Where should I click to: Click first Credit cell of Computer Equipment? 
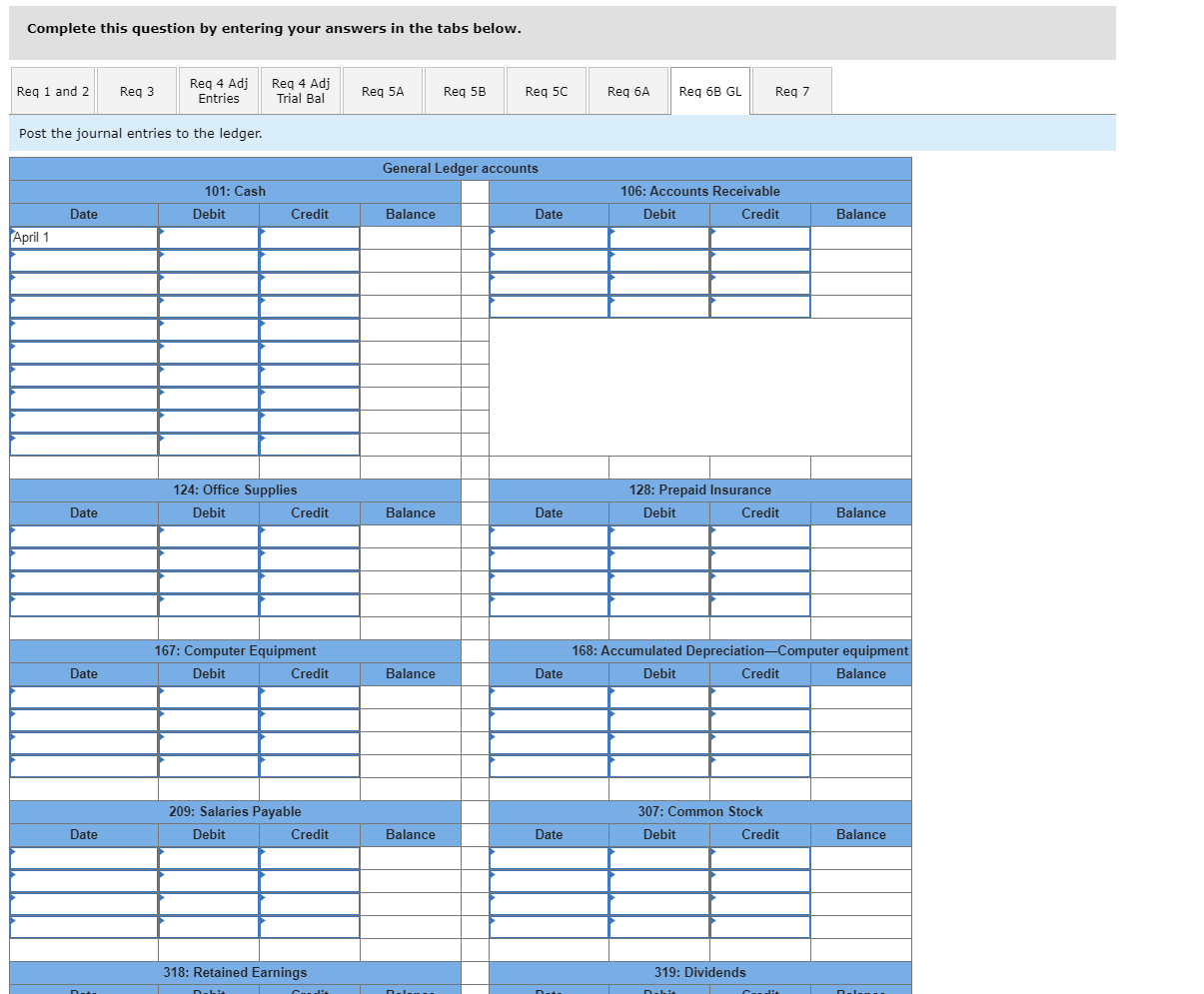coord(310,697)
